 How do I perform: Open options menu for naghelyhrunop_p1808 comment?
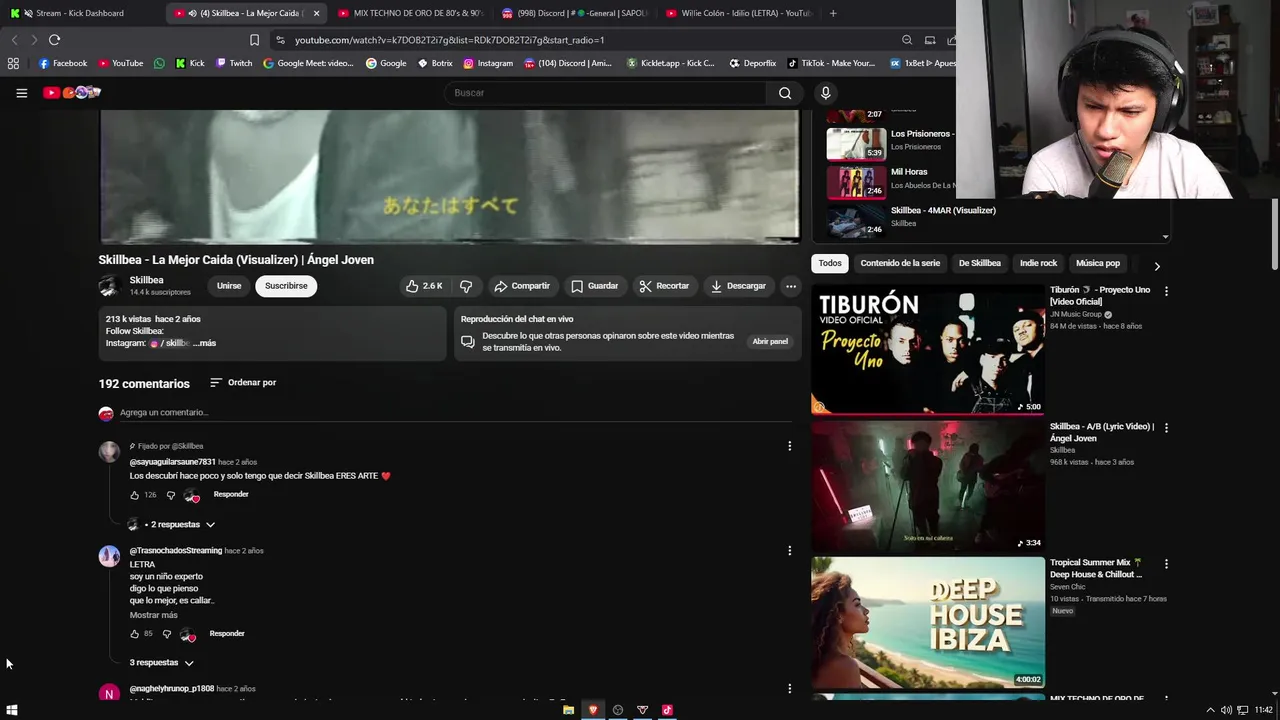click(x=789, y=688)
